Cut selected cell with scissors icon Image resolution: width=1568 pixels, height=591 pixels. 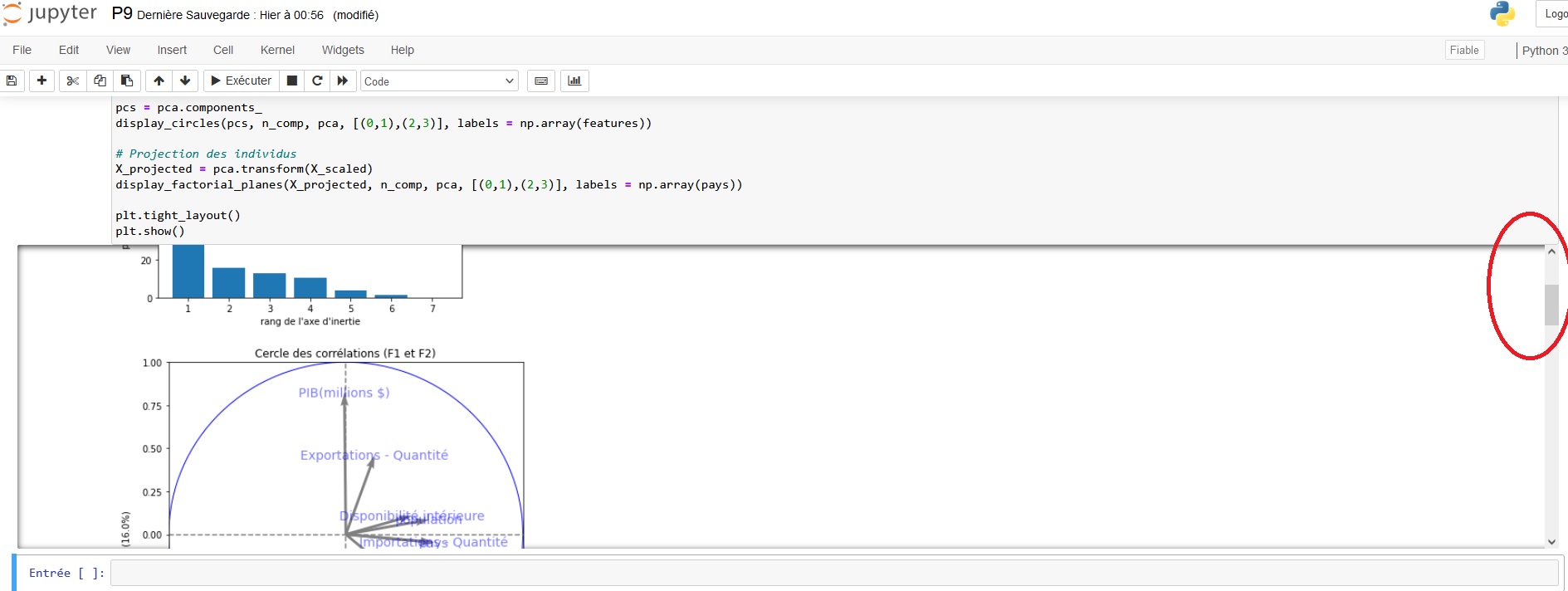click(x=73, y=81)
